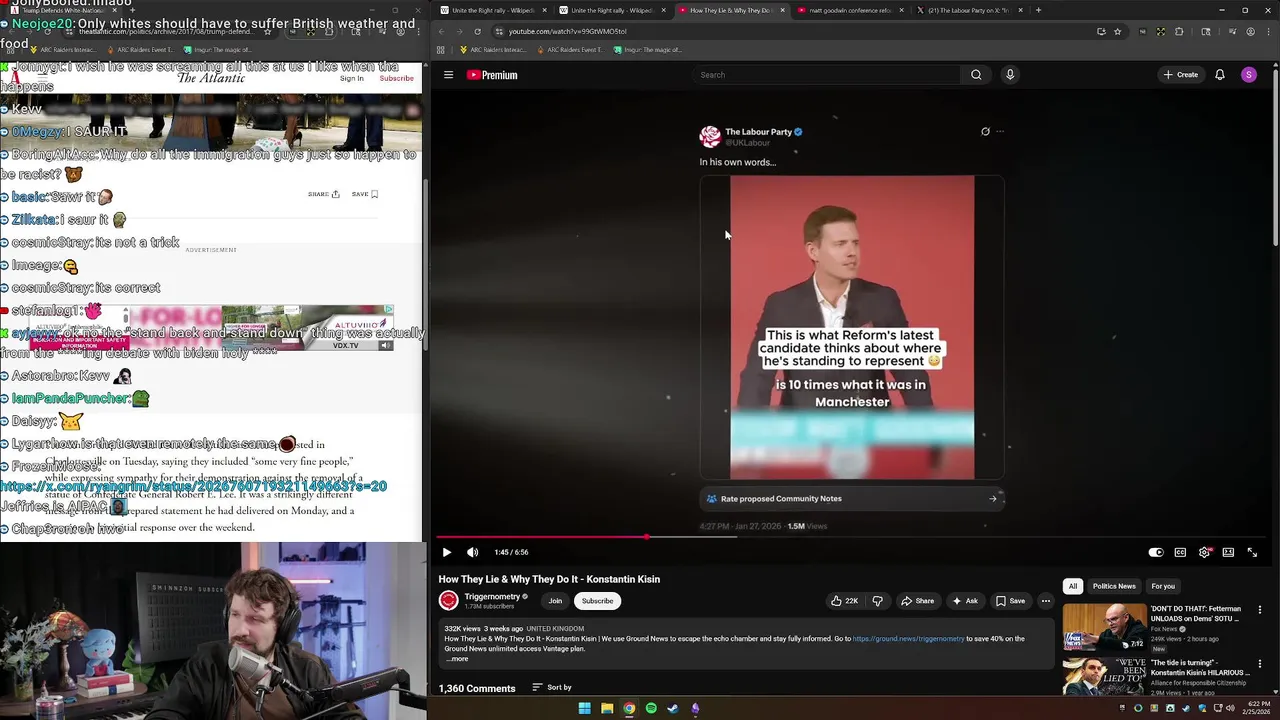Open the Fetterman UNLOADS video thumbnail

click(1104, 628)
